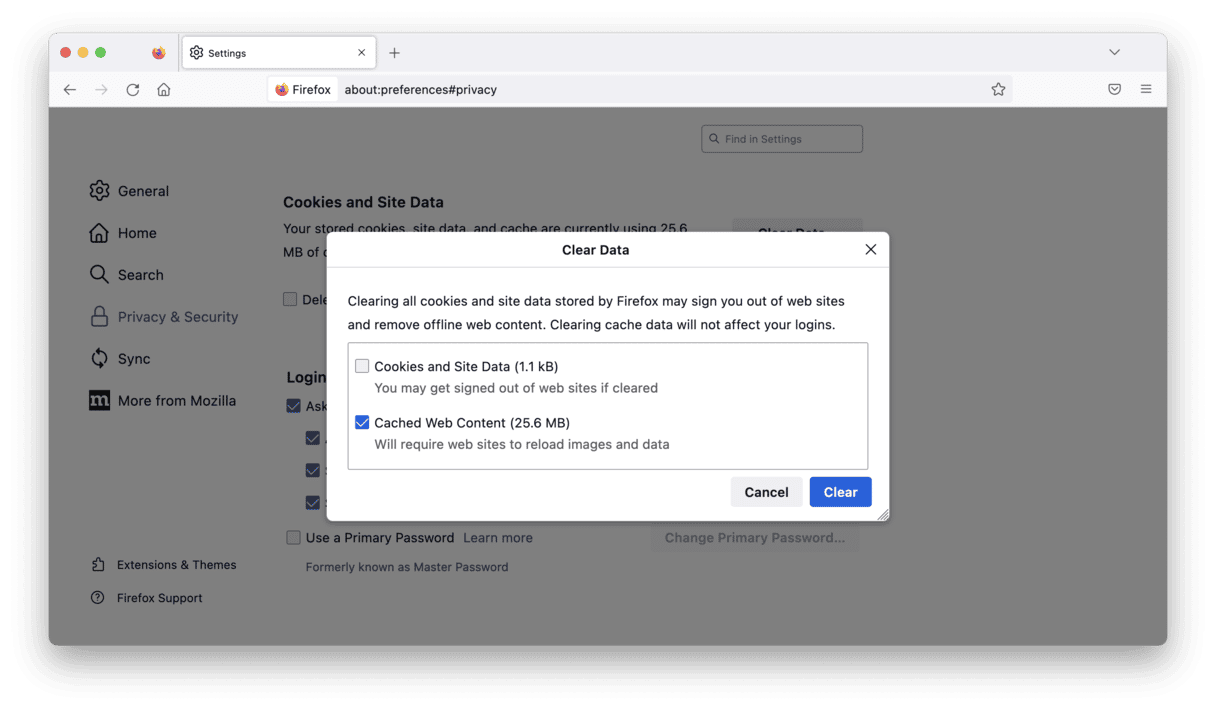This screenshot has width=1216, height=710.
Task: Bookmark this page with the star
Action: [998, 89]
